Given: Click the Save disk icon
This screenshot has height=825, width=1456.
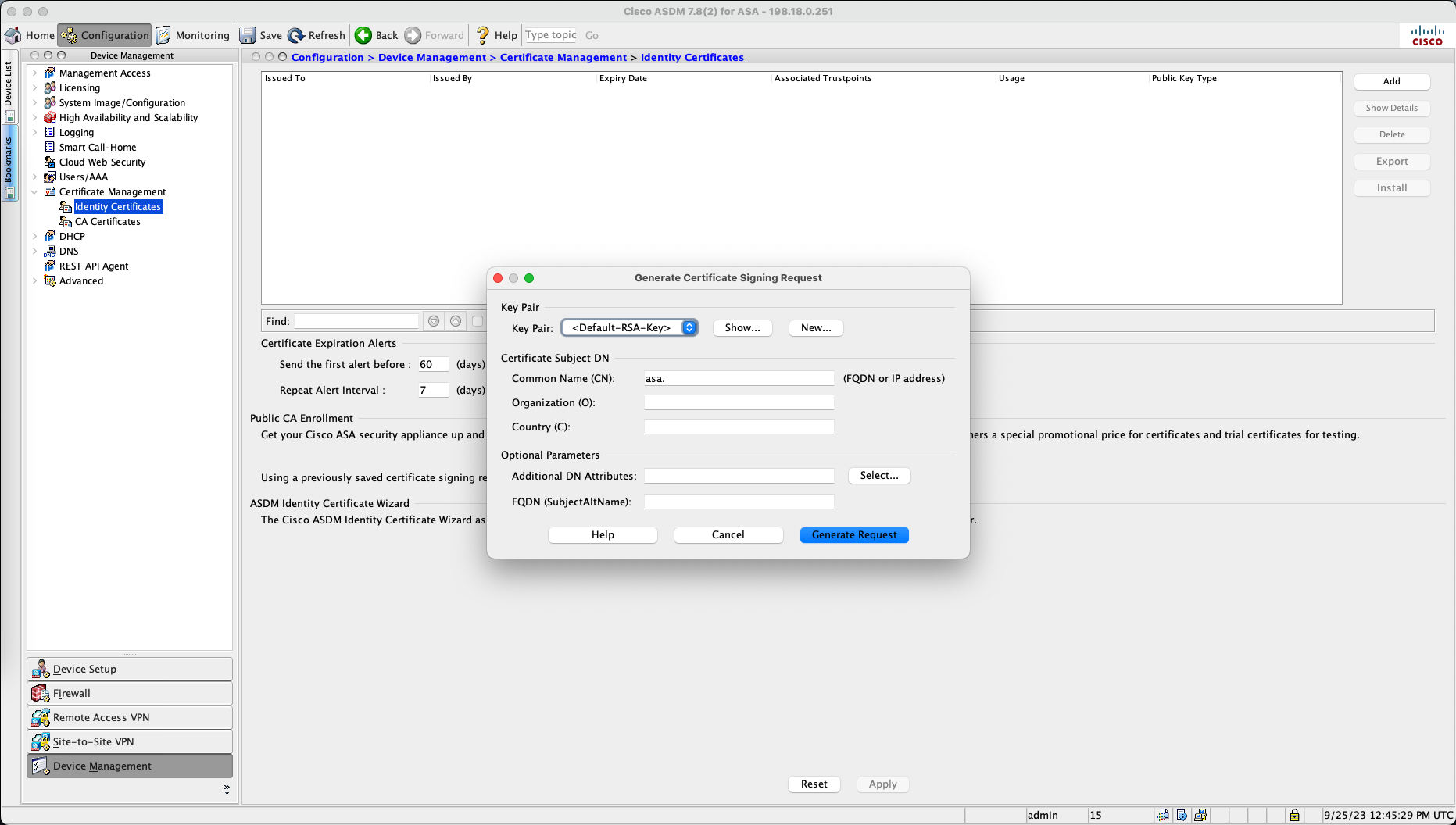Looking at the screenshot, I should pyautogui.click(x=248, y=35).
